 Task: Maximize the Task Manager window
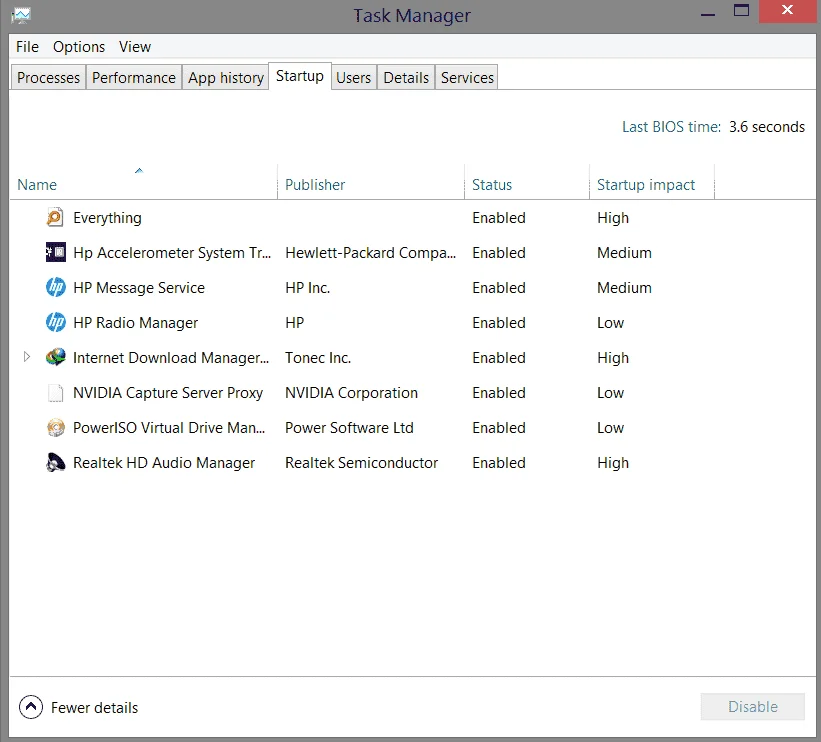(741, 10)
